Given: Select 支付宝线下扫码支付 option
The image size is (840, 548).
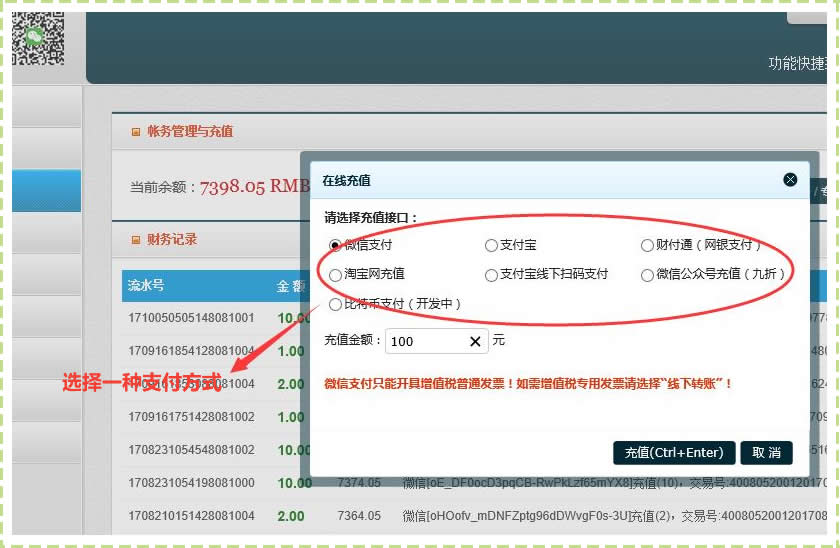Looking at the screenshot, I should pyautogui.click(x=491, y=274).
